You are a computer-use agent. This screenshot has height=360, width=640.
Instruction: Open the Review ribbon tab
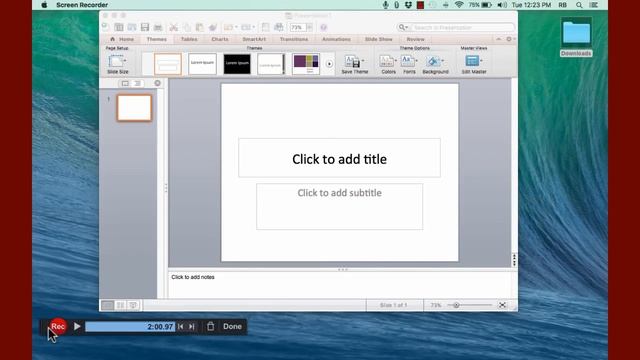pyautogui.click(x=416, y=39)
